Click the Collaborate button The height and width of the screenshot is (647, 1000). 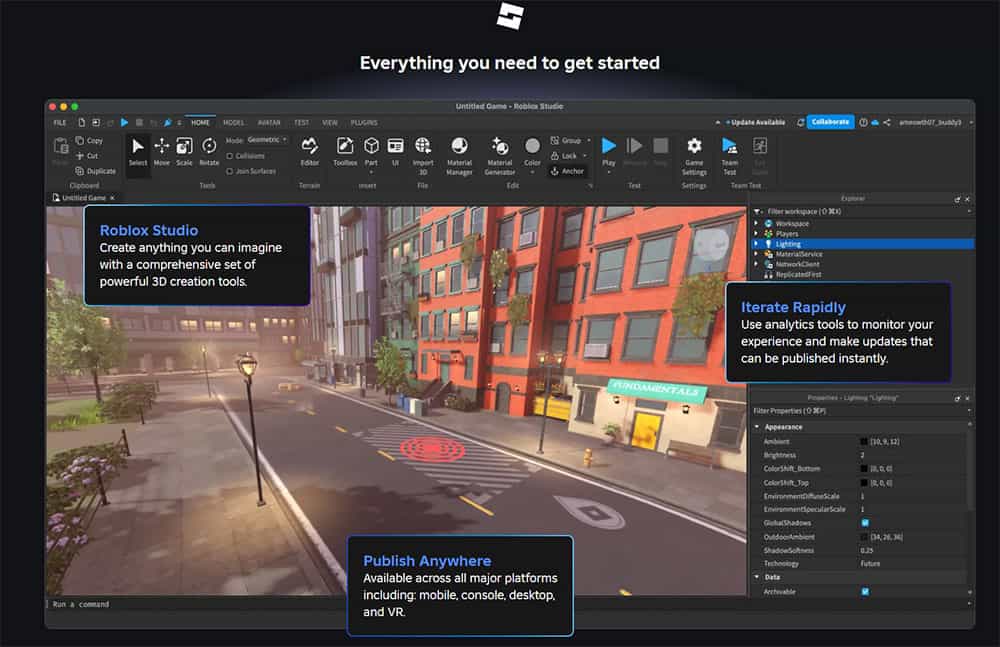(x=830, y=122)
